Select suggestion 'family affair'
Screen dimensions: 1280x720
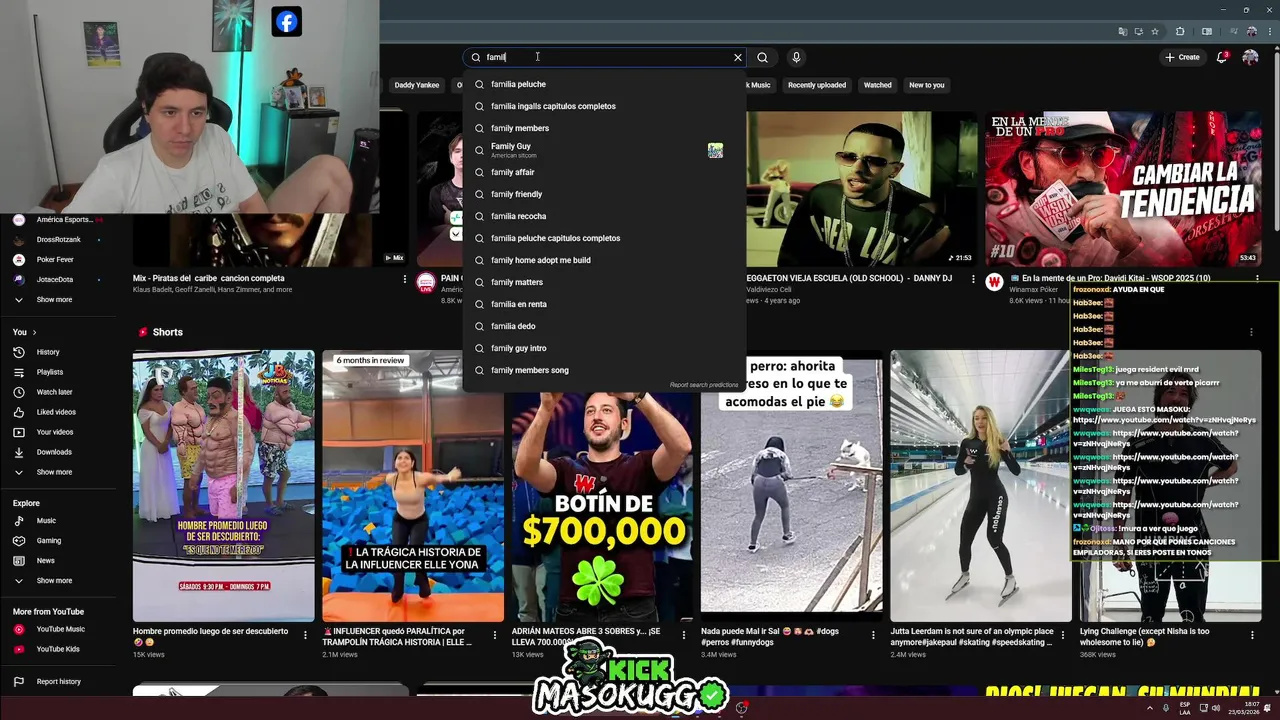click(x=604, y=172)
